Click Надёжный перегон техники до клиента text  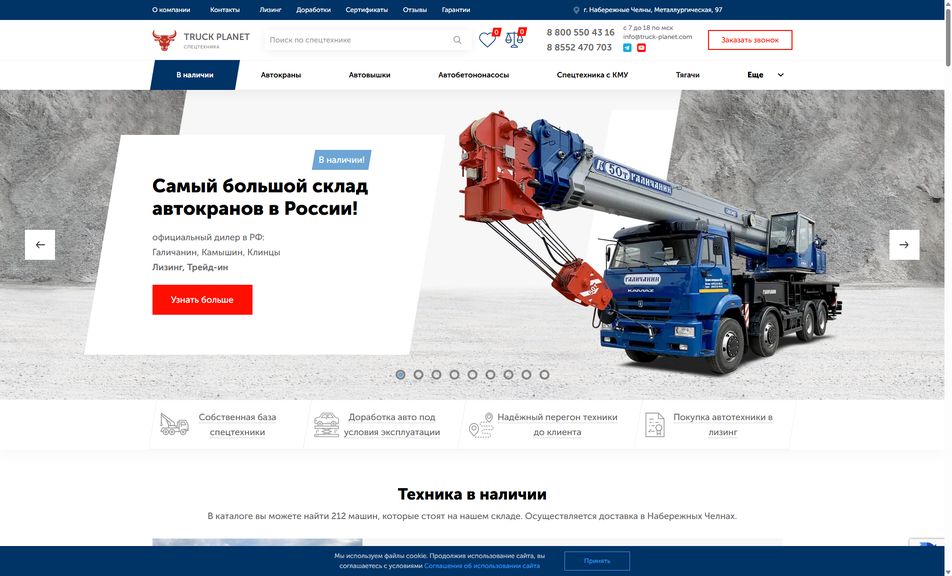click(557, 425)
